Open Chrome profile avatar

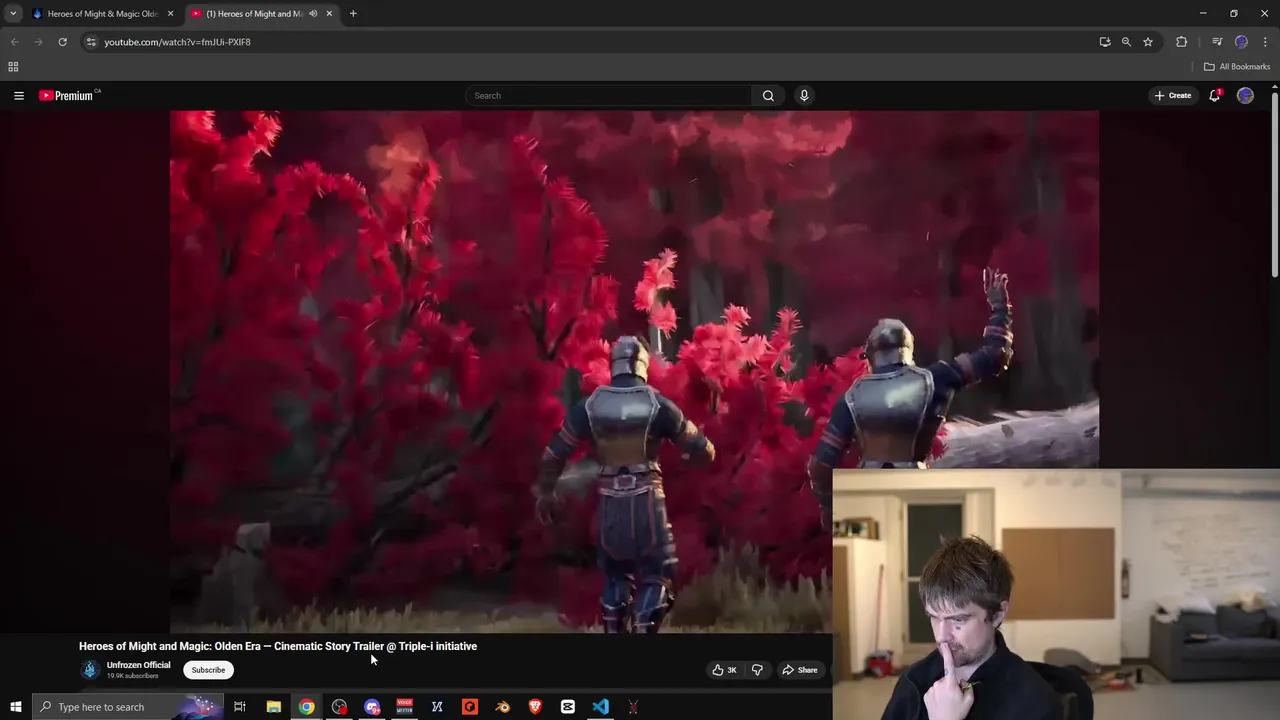pyautogui.click(x=1242, y=42)
